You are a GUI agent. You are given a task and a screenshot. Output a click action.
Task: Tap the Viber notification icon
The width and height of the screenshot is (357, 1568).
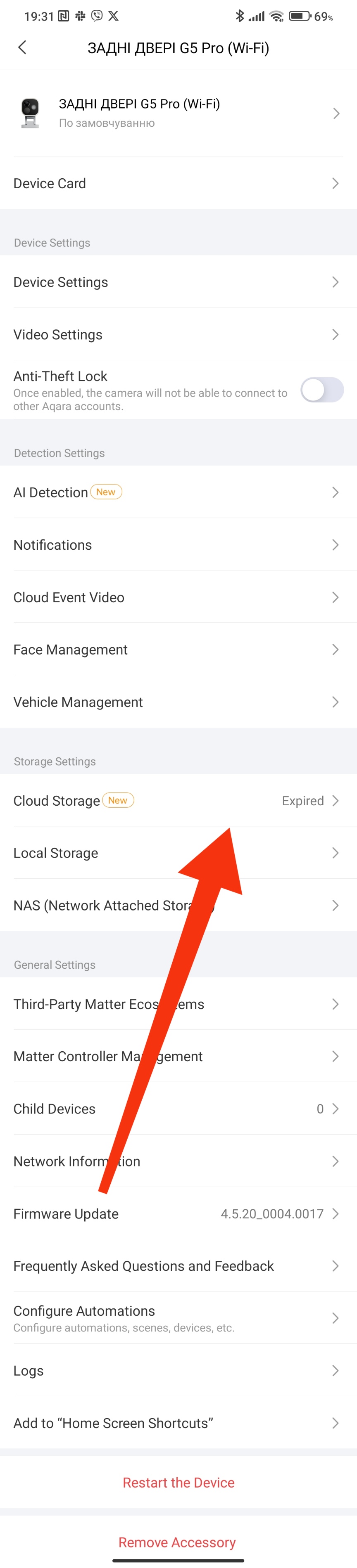pos(97,16)
